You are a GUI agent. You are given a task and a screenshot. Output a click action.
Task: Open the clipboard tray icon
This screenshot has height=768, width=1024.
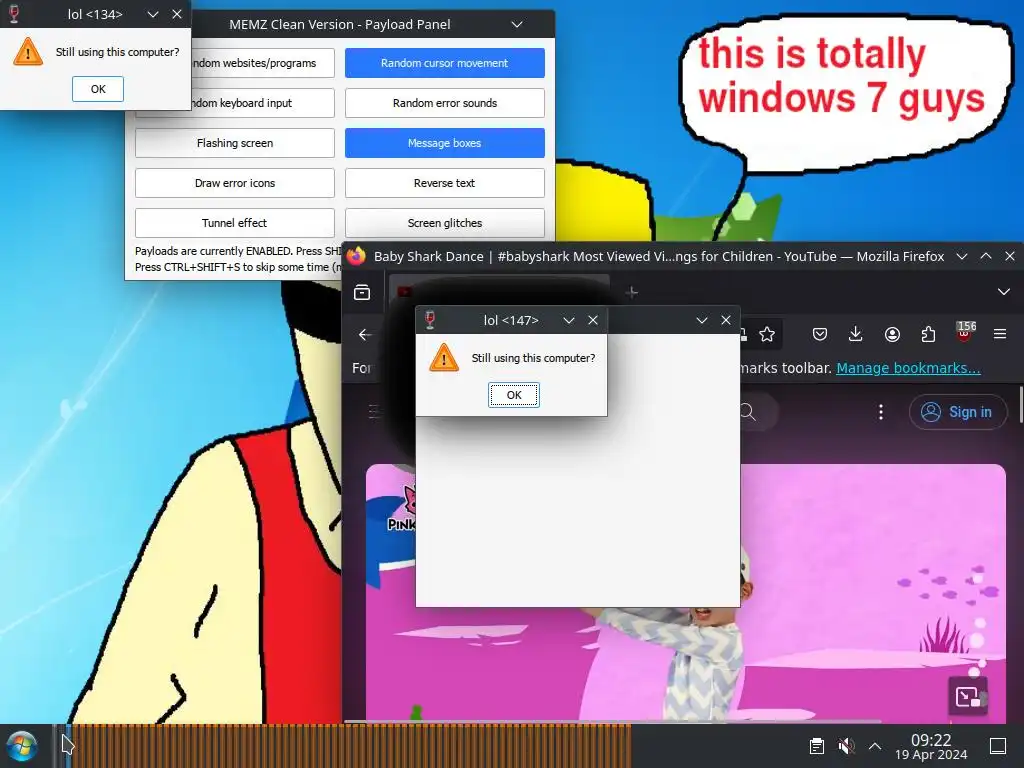816,746
